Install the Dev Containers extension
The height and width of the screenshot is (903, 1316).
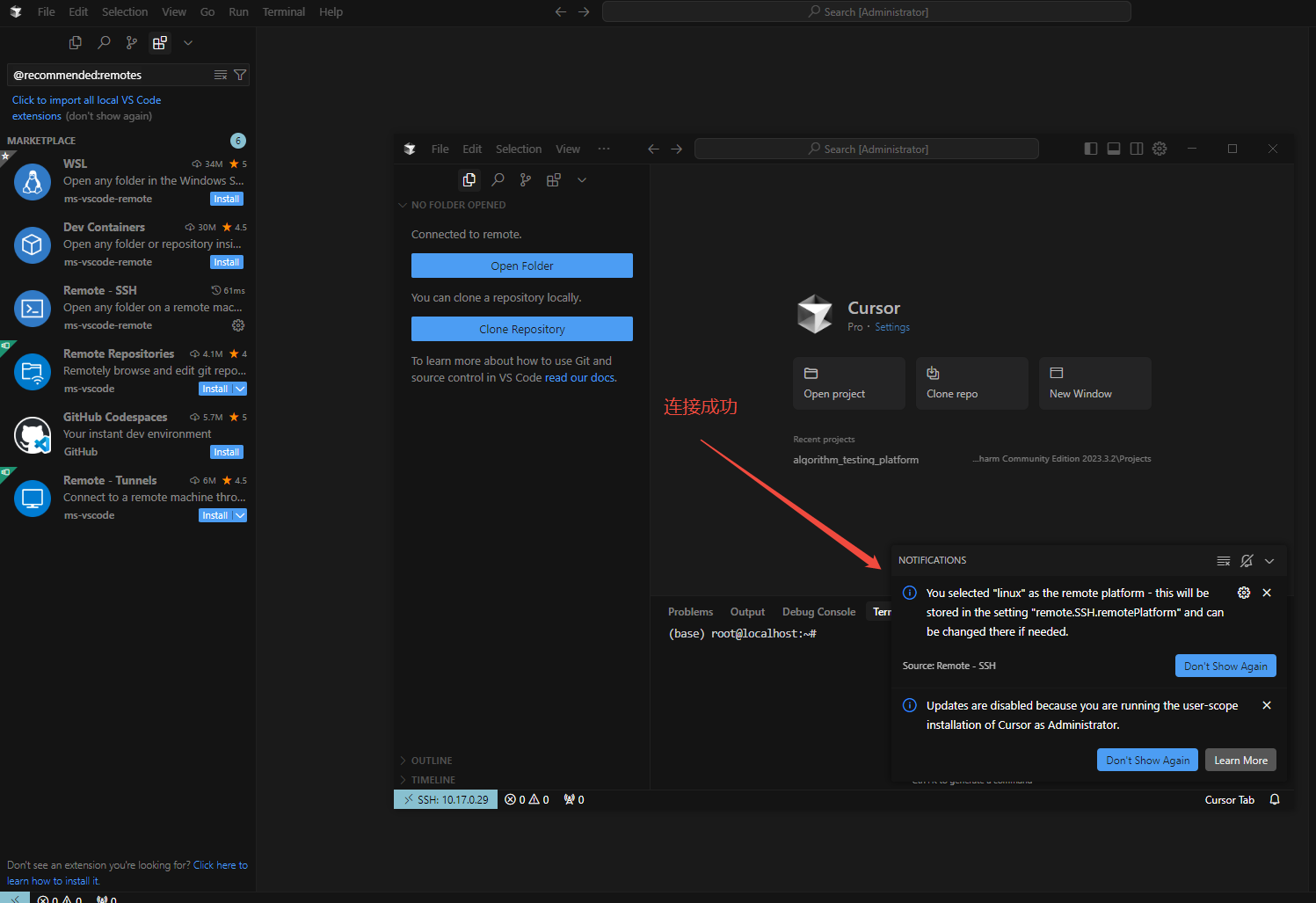[227, 262]
